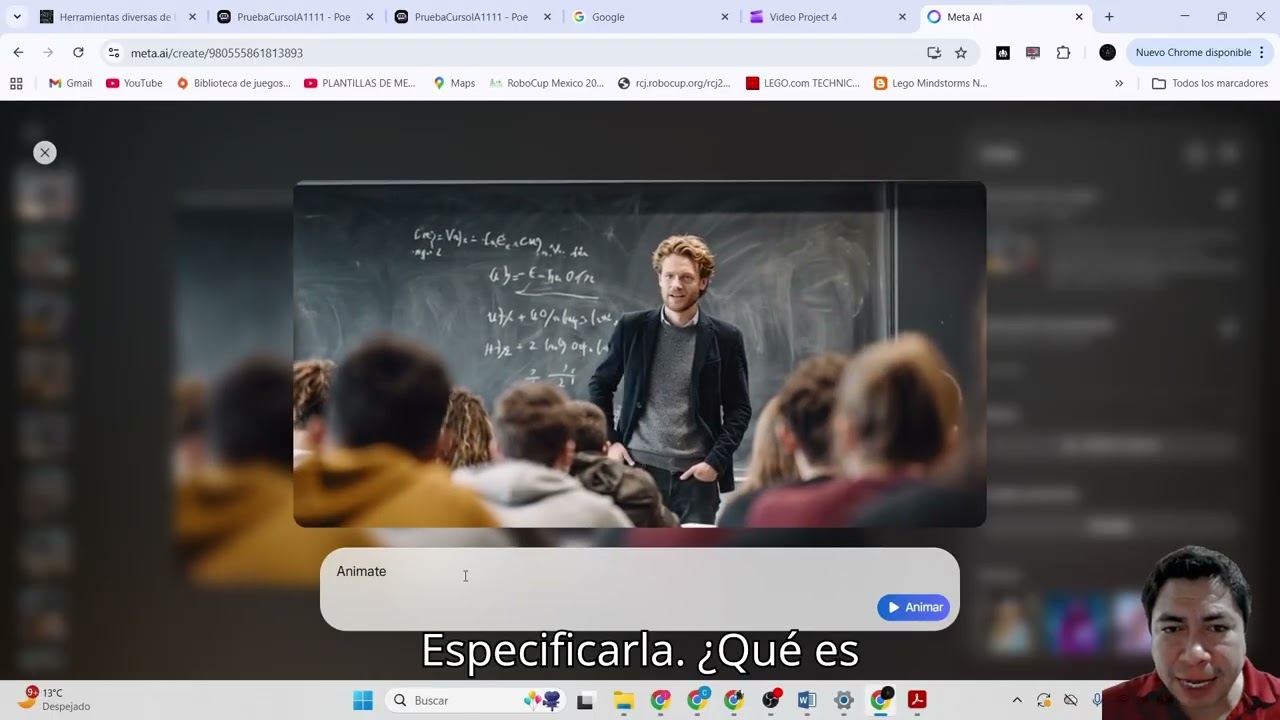1280x720 pixels.
Task: Open Windows Settings gear on taskbar
Action: [844, 700]
